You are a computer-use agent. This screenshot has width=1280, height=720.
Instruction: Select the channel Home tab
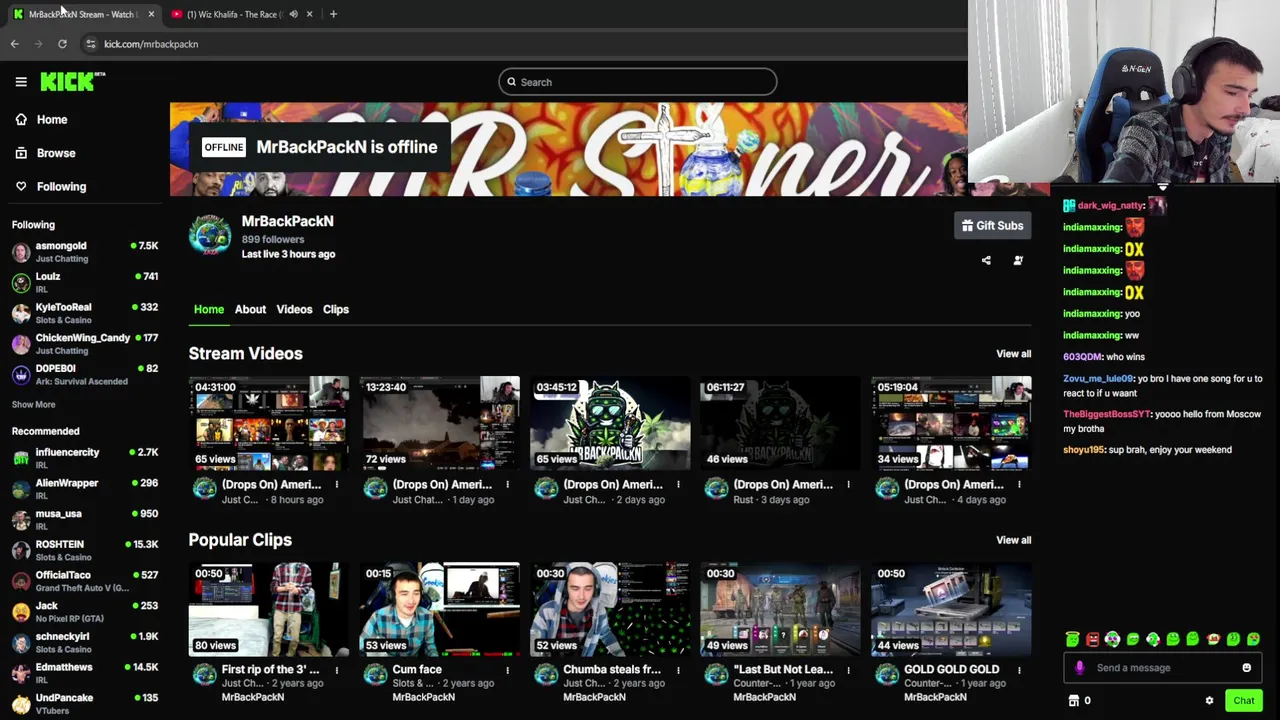pos(209,309)
